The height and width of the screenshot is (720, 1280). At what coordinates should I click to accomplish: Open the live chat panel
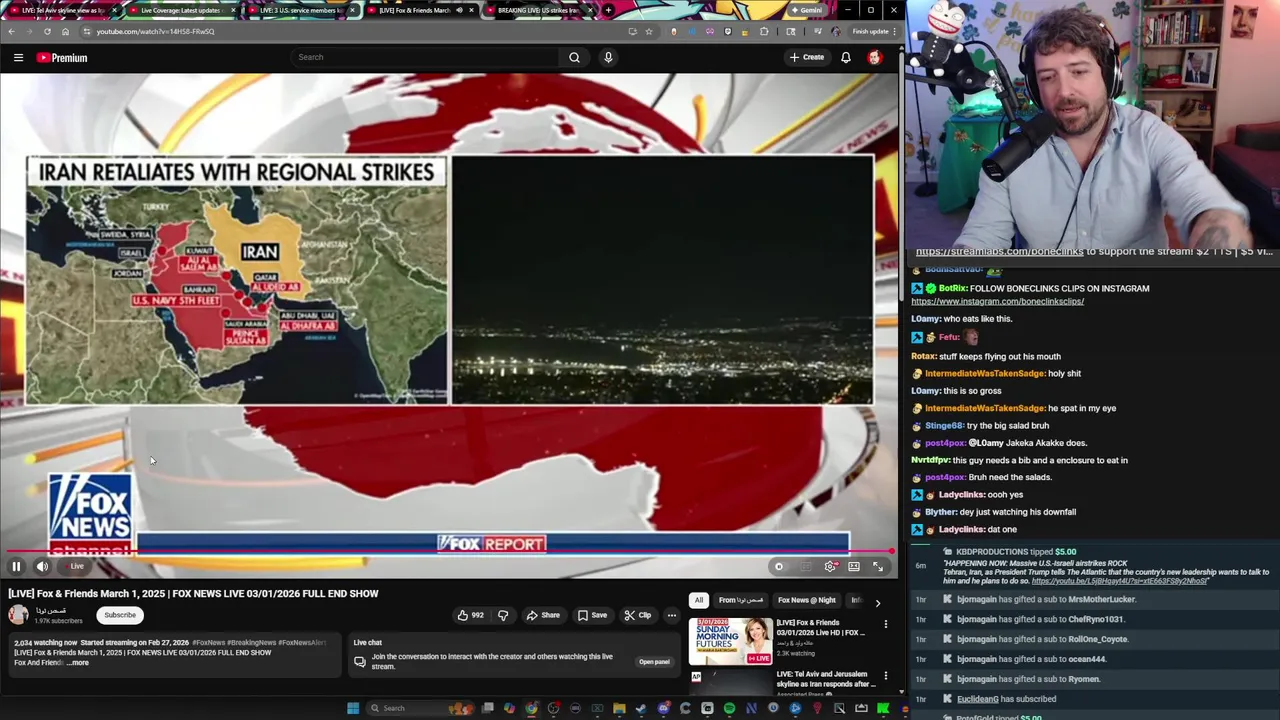pyautogui.click(x=654, y=661)
